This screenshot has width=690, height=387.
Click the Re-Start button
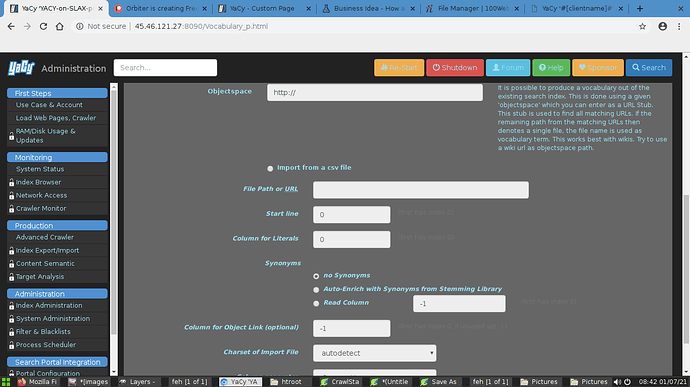click(399, 68)
